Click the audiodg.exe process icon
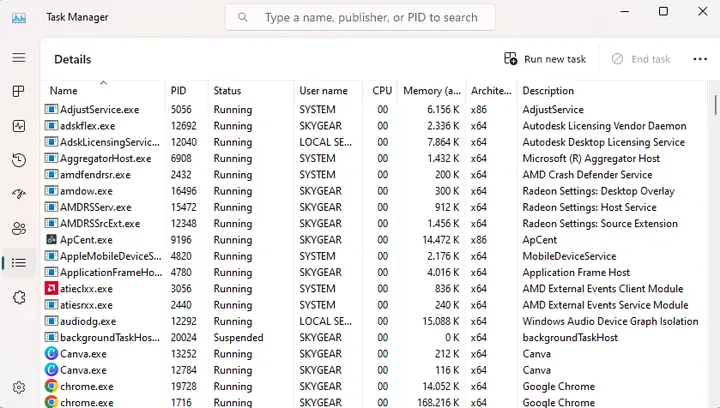 (x=51, y=321)
